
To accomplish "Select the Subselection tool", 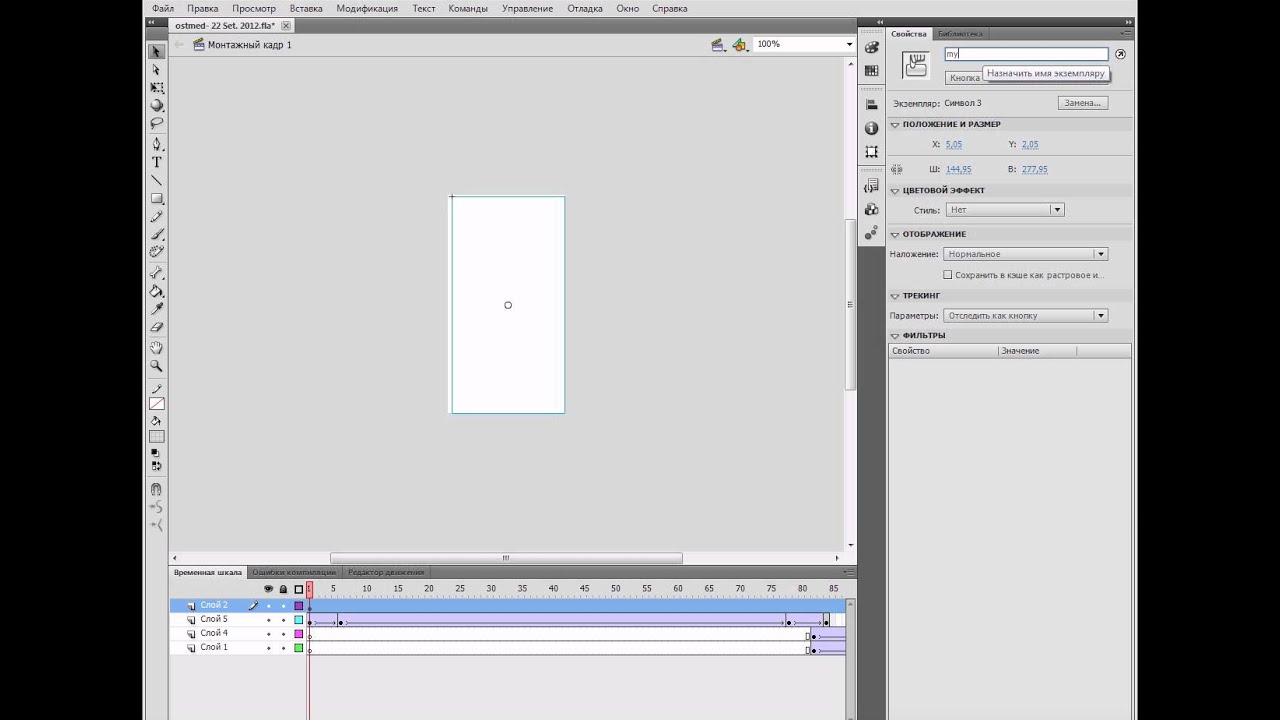I will click(157, 70).
